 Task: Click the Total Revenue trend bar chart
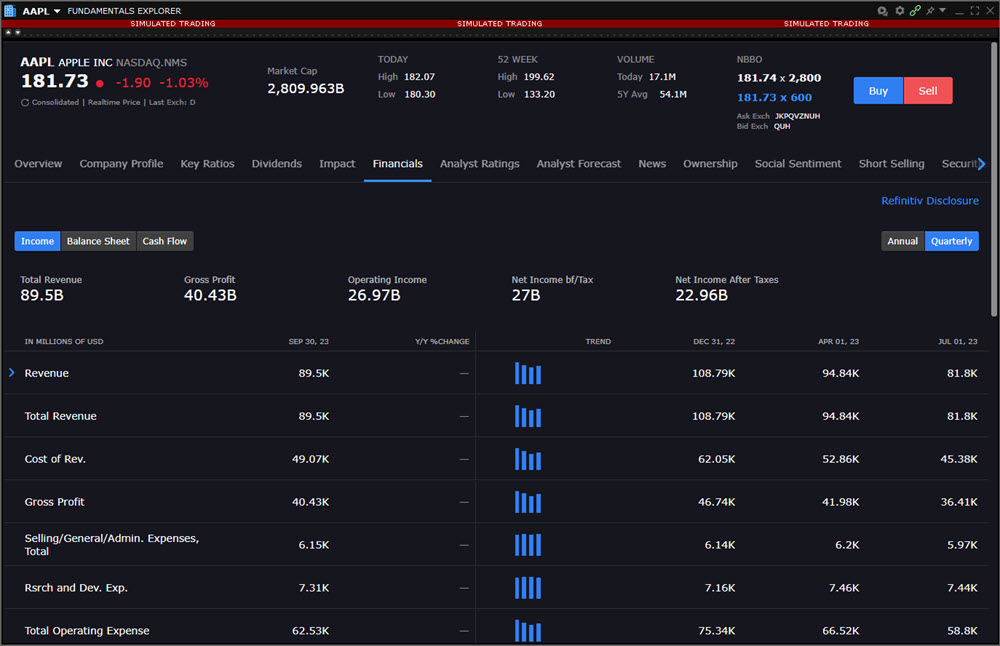coord(528,416)
